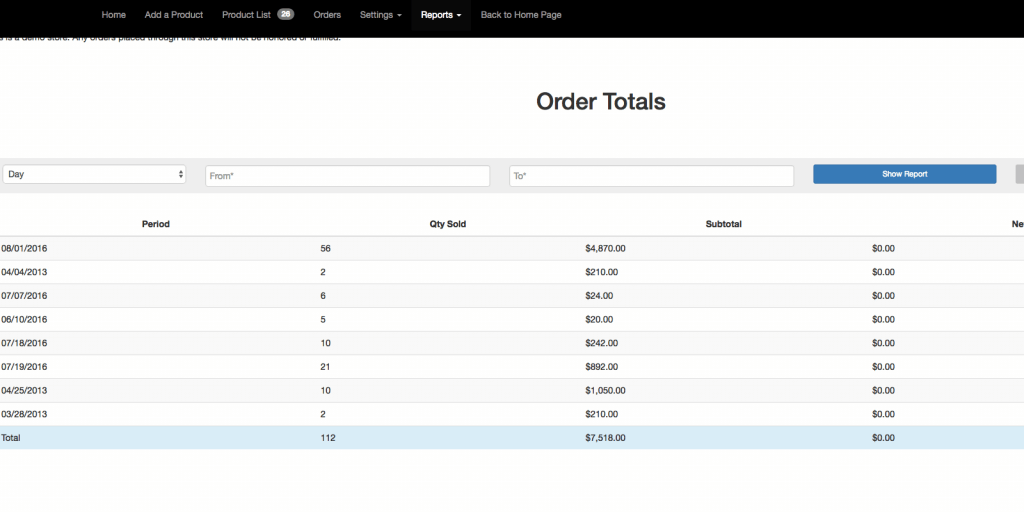1024x512 pixels.
Task: Click the Total row label
Action: pos(11,438)
